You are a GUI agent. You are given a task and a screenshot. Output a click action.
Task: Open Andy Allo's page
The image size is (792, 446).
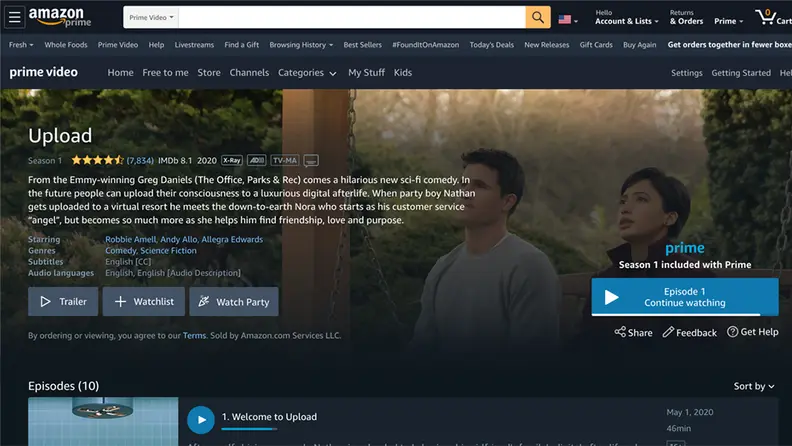178,239
